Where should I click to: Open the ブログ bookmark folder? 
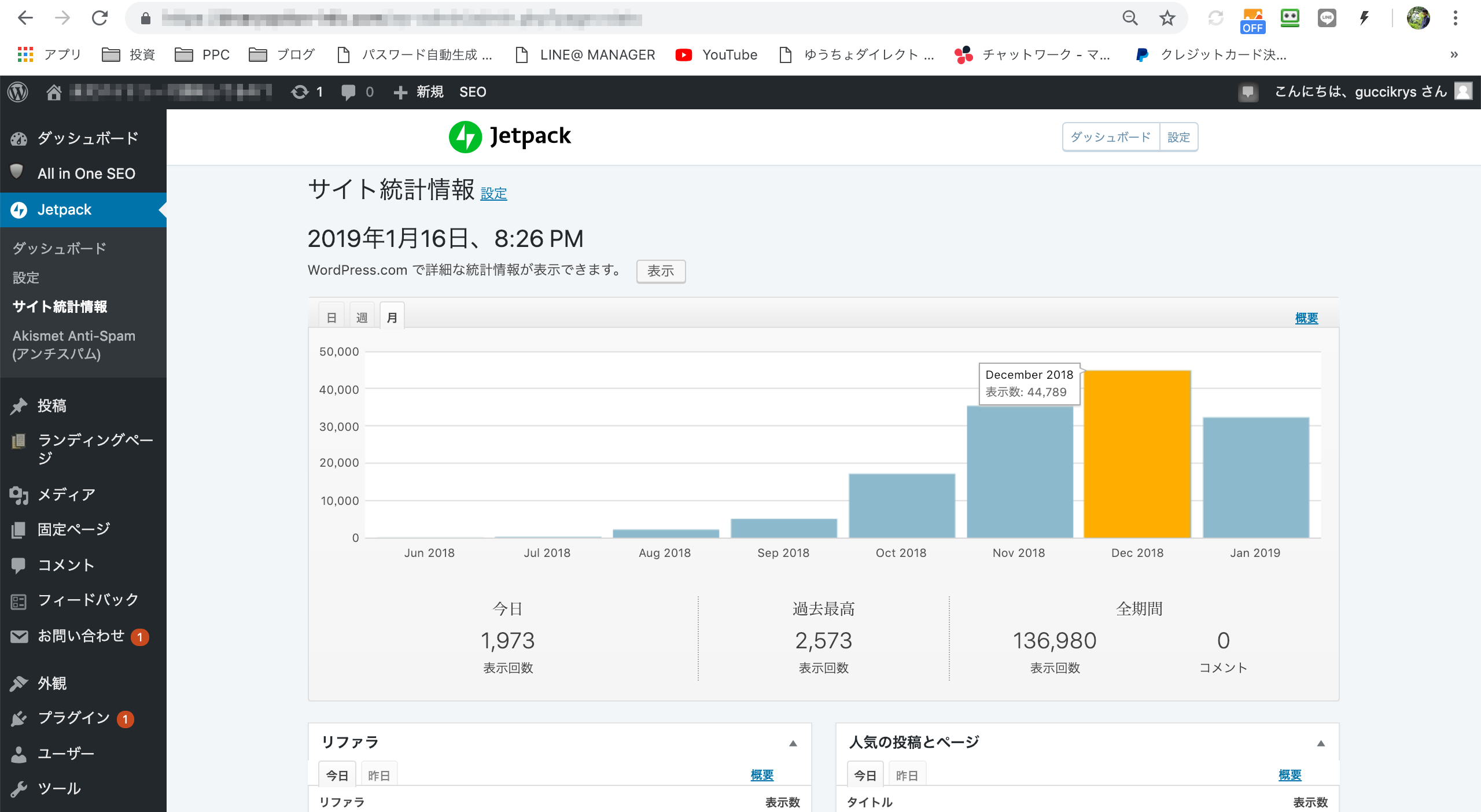pos(282,54)
